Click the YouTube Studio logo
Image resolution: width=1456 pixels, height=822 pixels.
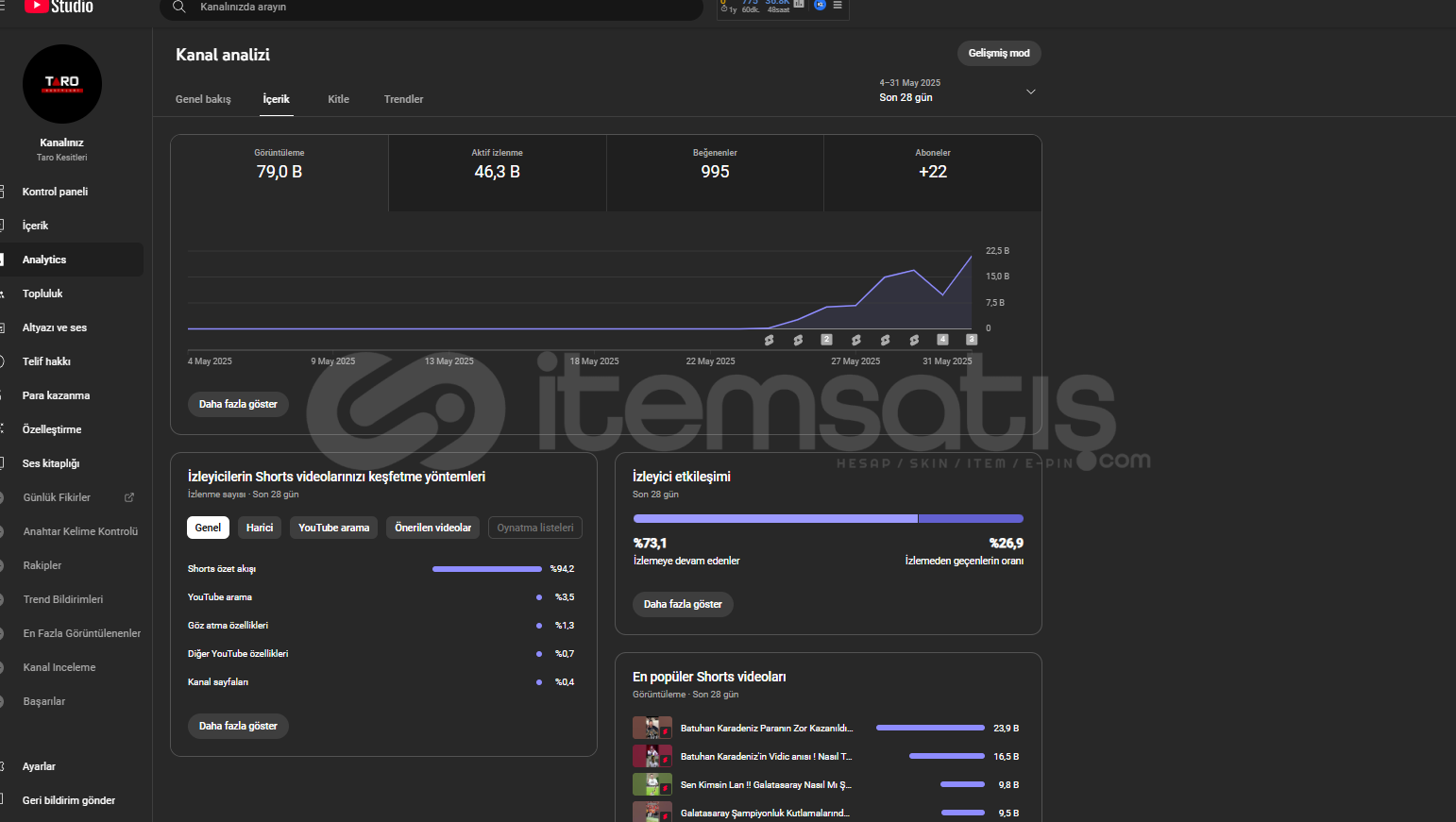[59, 7]
